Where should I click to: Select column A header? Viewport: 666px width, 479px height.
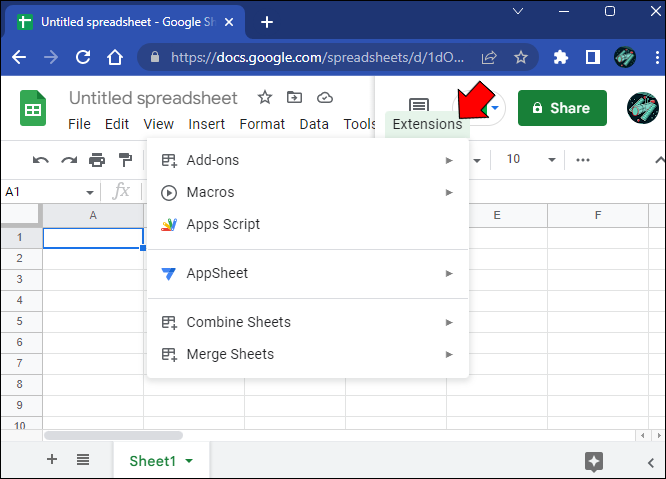click(93, 215)
